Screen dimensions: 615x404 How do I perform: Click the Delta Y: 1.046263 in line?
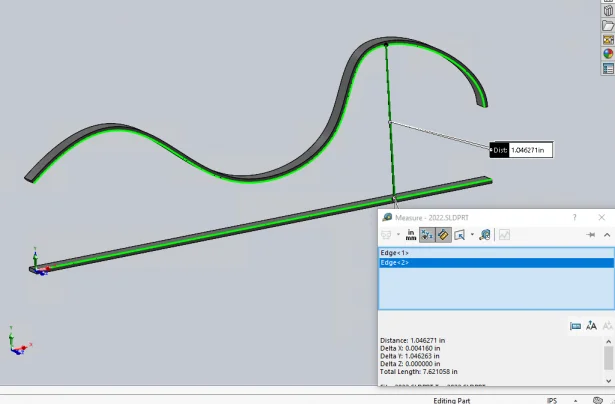[x=409, y=356]
